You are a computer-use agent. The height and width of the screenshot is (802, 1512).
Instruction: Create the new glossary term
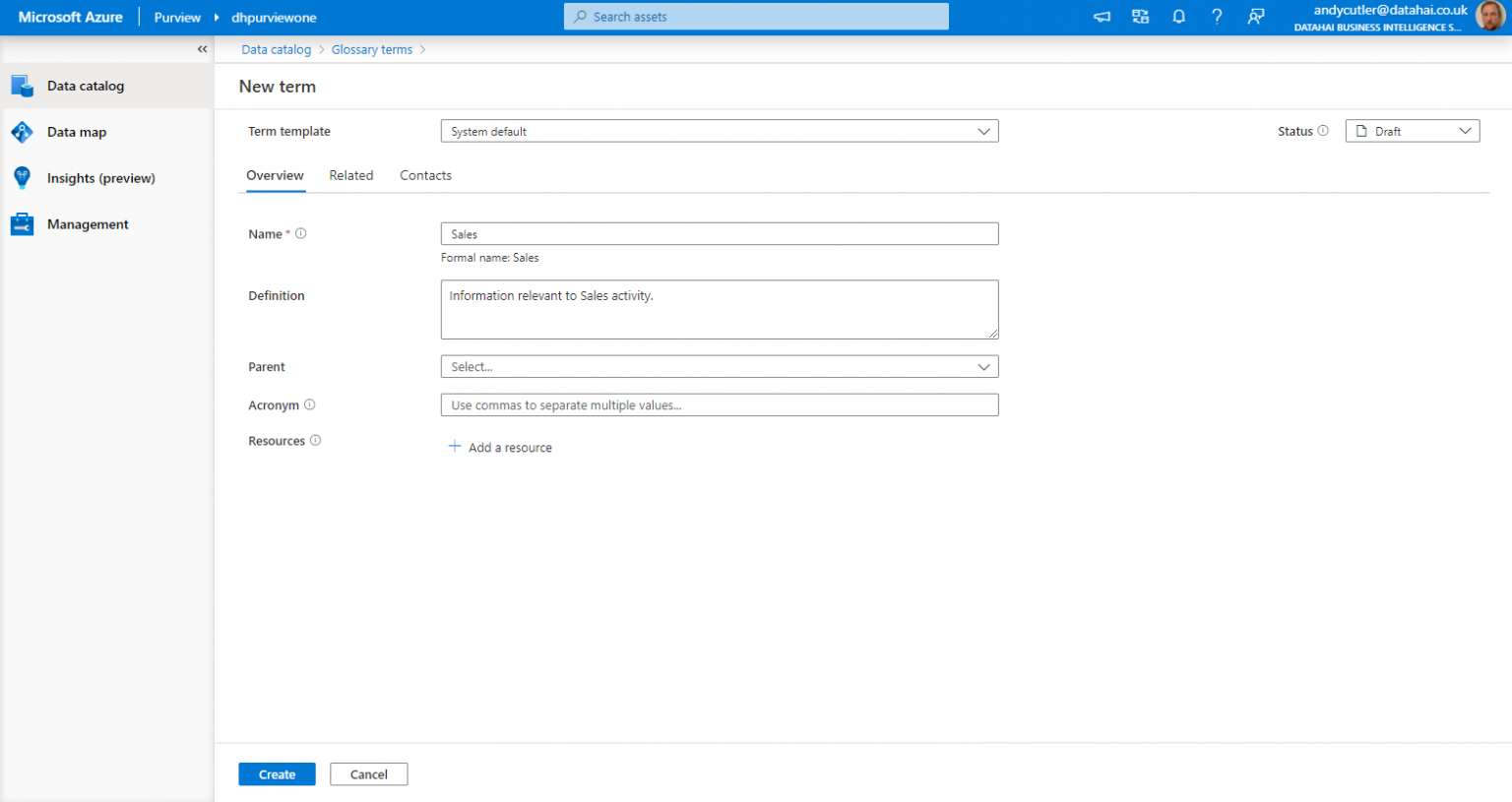coord(277,773)
